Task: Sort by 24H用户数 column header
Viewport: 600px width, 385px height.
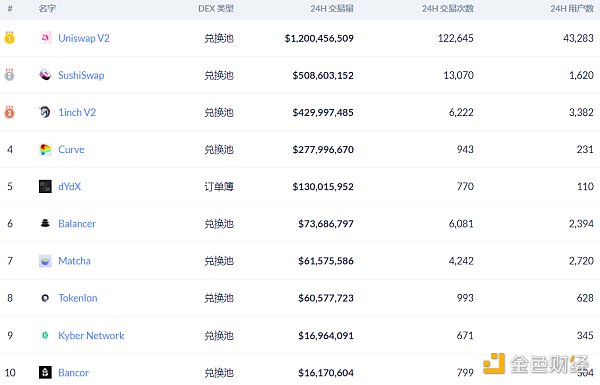Action: tap(572, 8)
